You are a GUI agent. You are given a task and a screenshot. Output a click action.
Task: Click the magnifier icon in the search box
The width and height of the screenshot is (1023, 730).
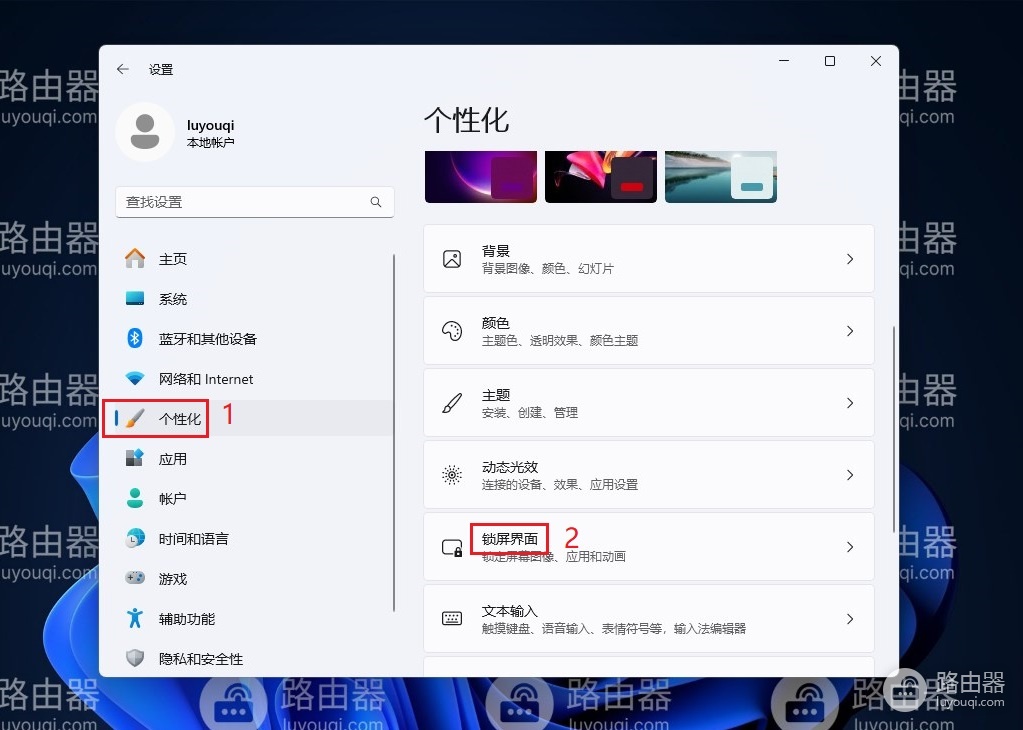pyautogui.click(x=376, y=202)
